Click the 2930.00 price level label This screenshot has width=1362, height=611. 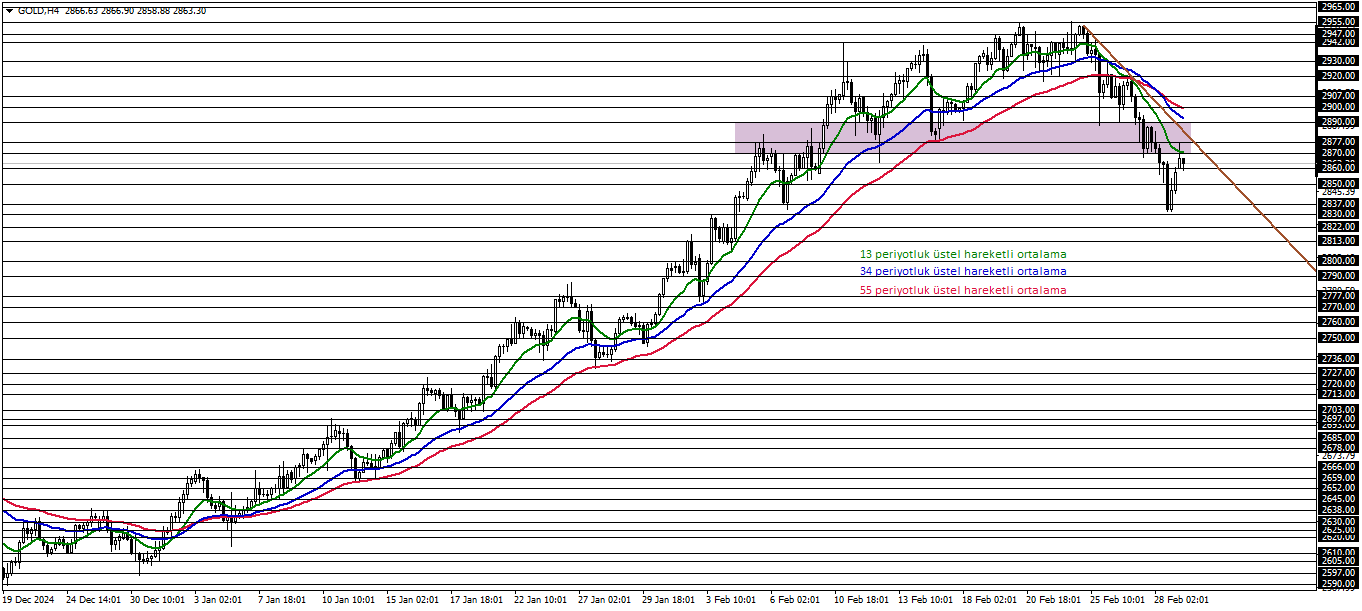pyautogui.click(x=1337, y=61)
